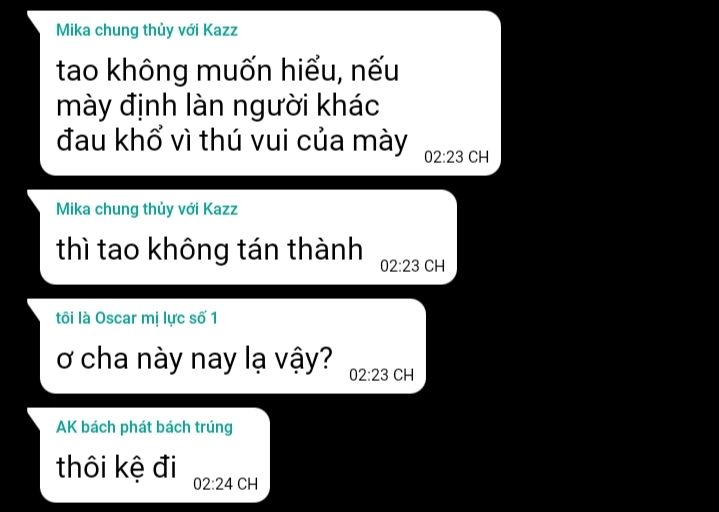Click pointed tail of the "thì tao không tán thành" bubble
The height and width of the screenshot is (512, 719).
coord(34,197)
